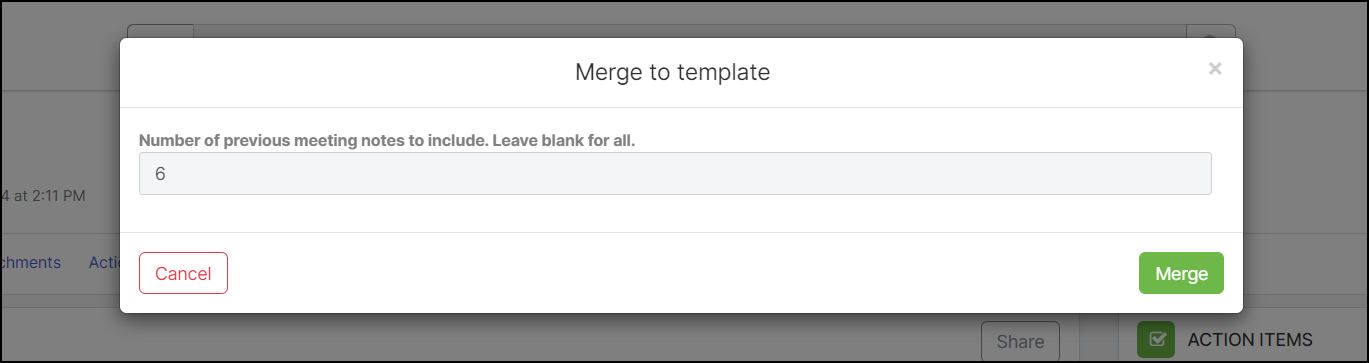This screenshot has height=363, width=1369.
Task: Click the Merge to template title
Action: pos(672,72)
